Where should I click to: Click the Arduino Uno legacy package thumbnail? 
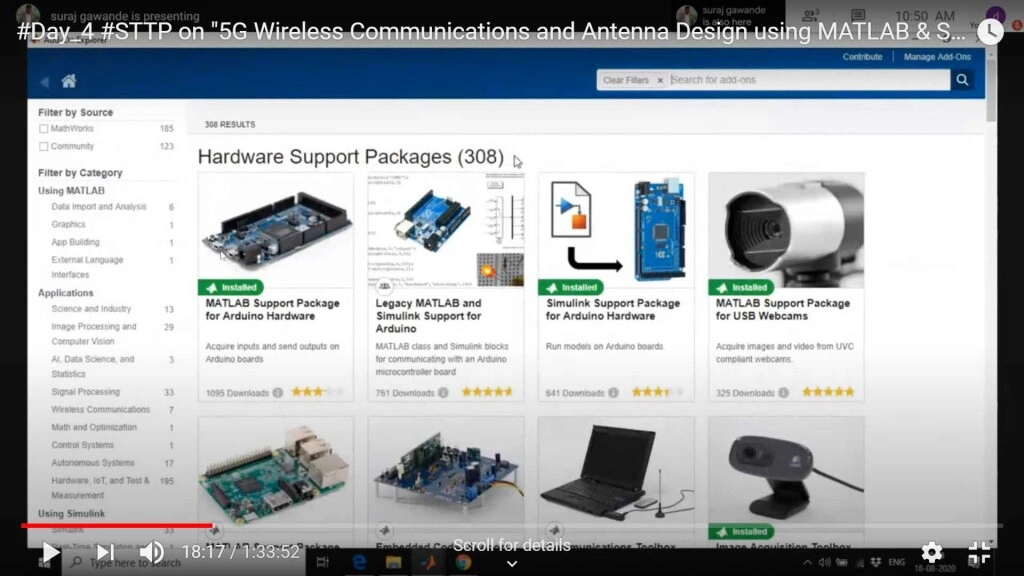(x=446, y=229)
